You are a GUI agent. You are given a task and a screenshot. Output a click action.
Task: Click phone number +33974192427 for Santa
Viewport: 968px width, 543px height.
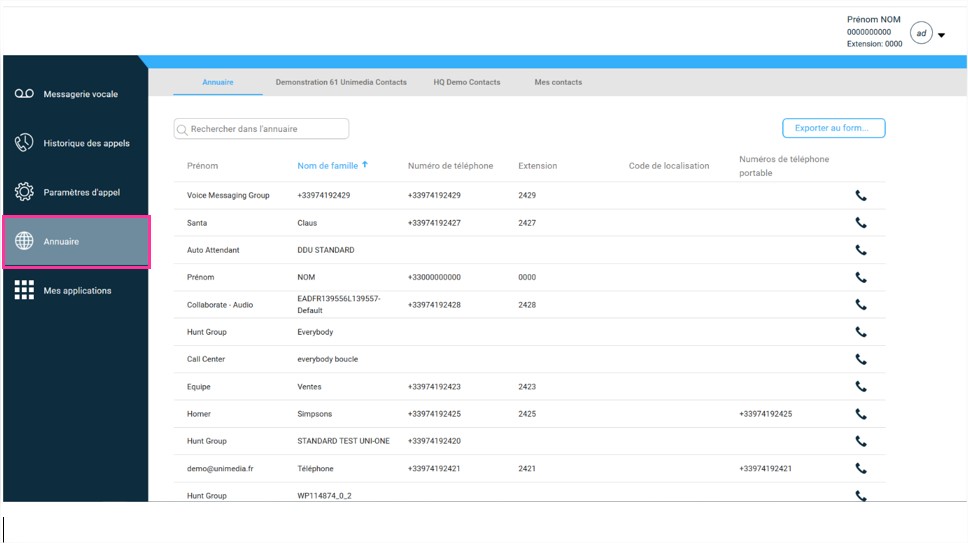click(434, 223)
